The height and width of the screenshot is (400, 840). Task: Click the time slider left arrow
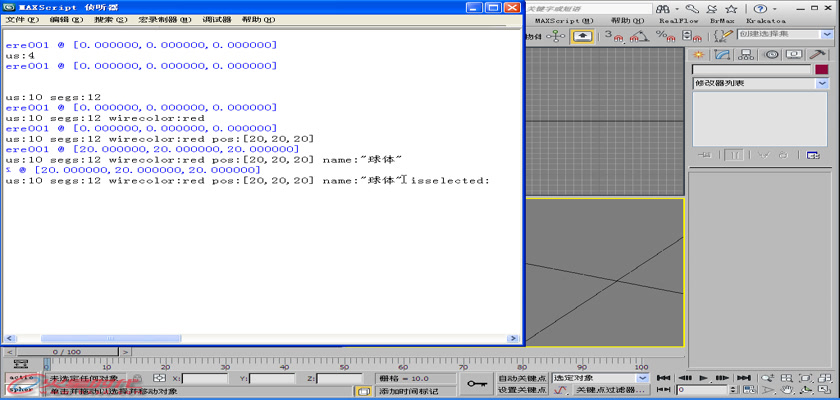click(9, 352)
